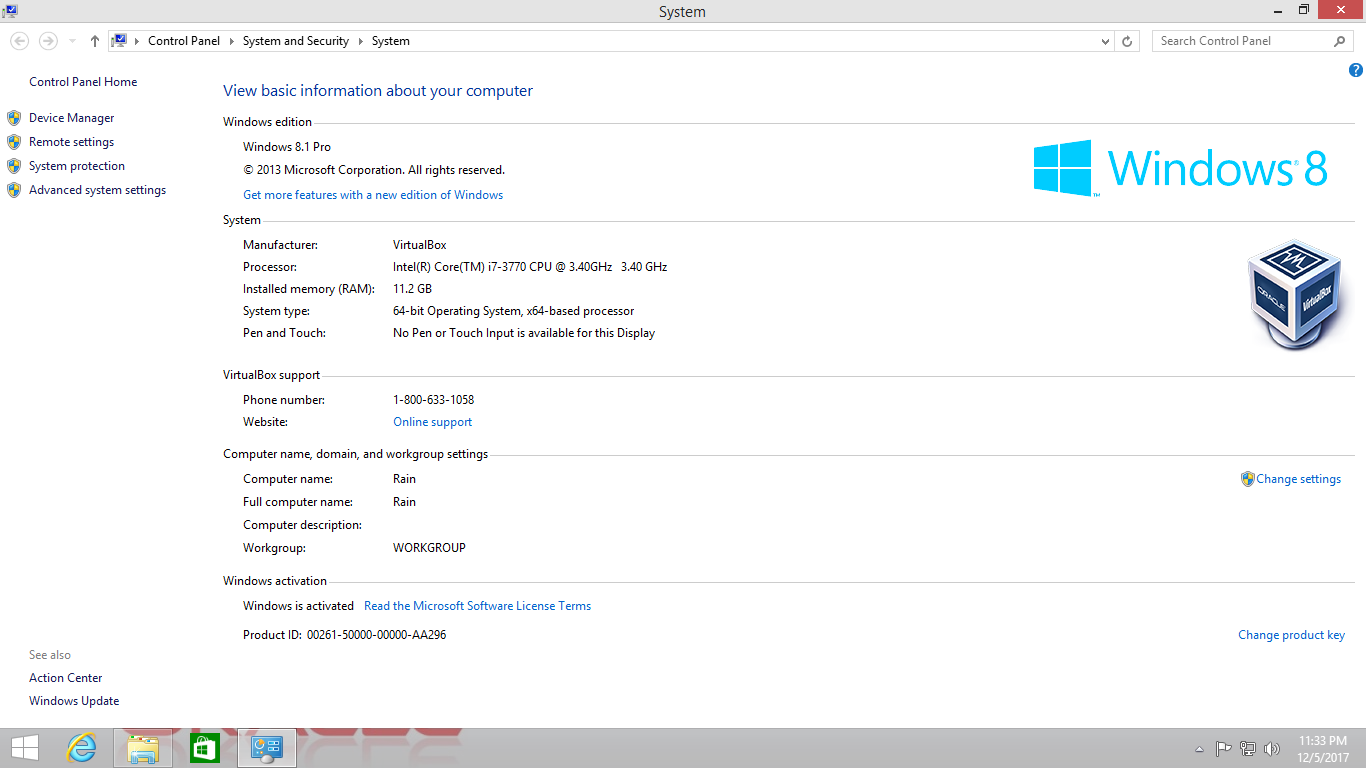This screenshot has width=1366, height=768.
Task: Show hidden tray icons arrow
Action: (x=1199, y=749)
